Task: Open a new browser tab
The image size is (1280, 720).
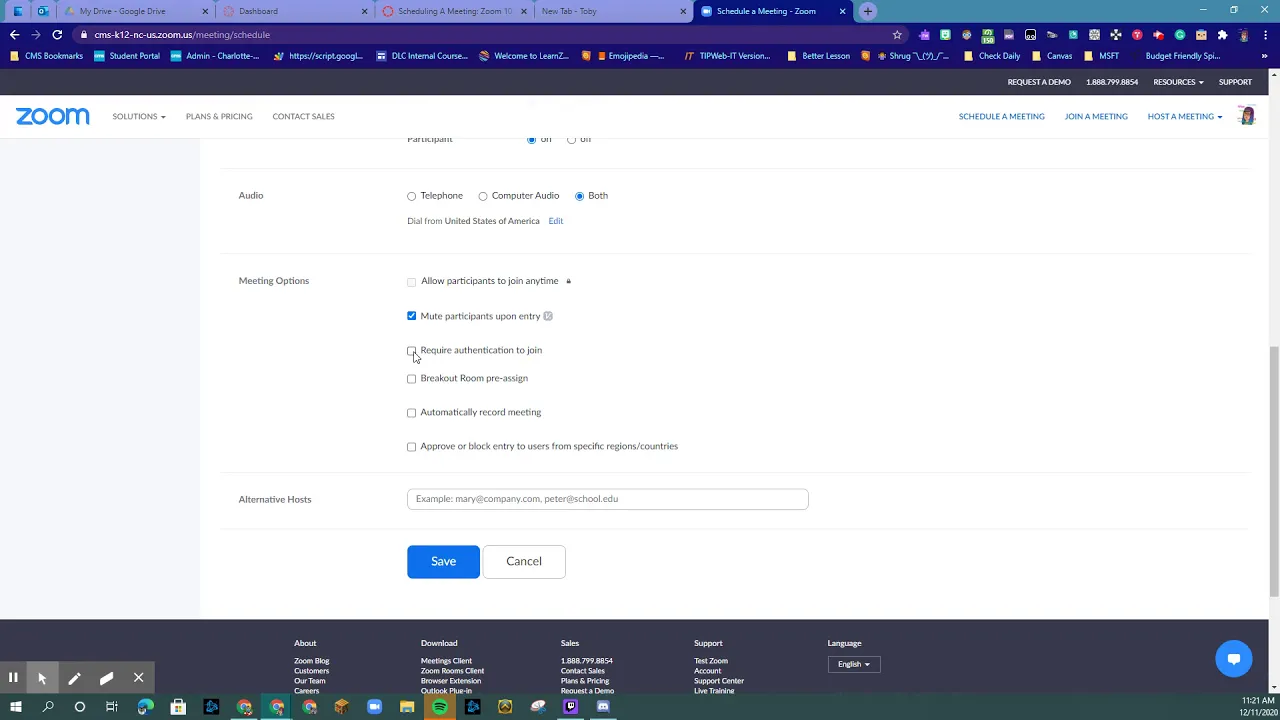Action: point(868,11)
